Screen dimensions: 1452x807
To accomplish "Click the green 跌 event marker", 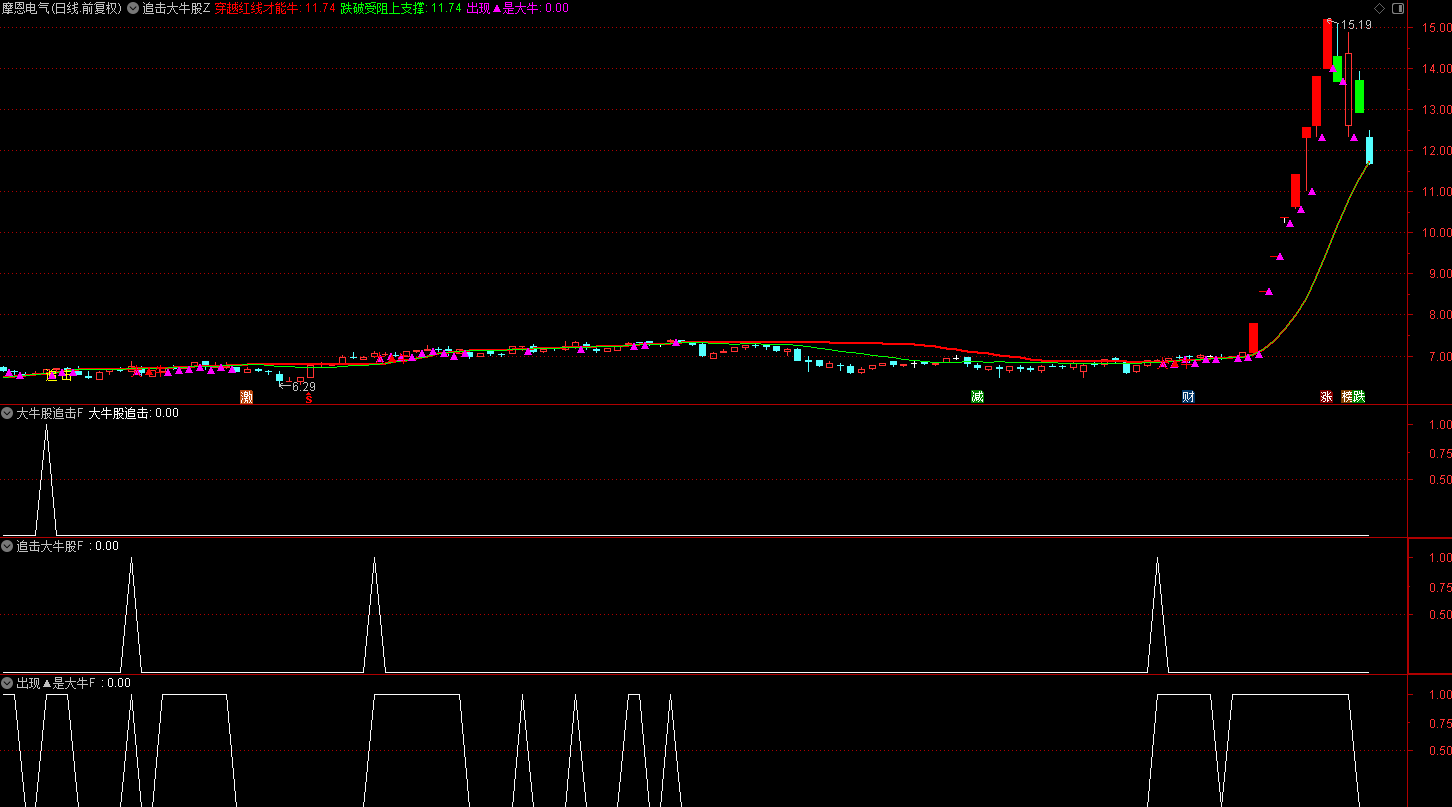I will click(1359, 397).
